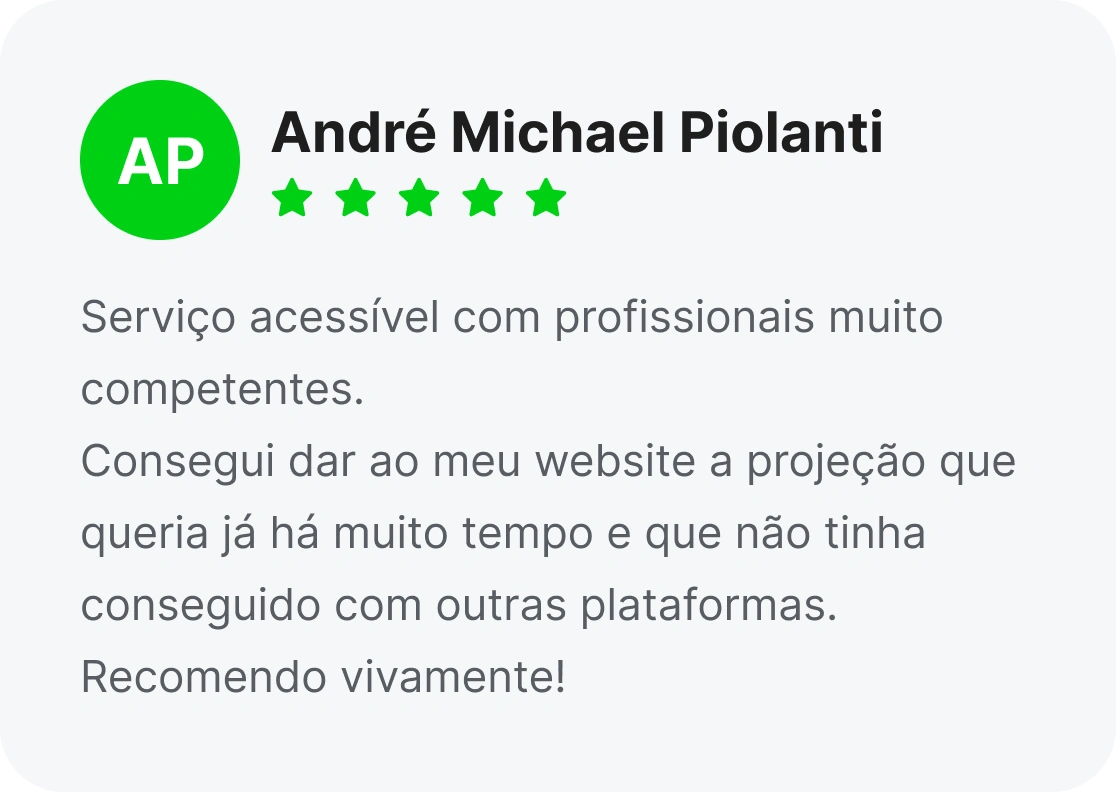Select the first green rating star

tap(292, 197)
